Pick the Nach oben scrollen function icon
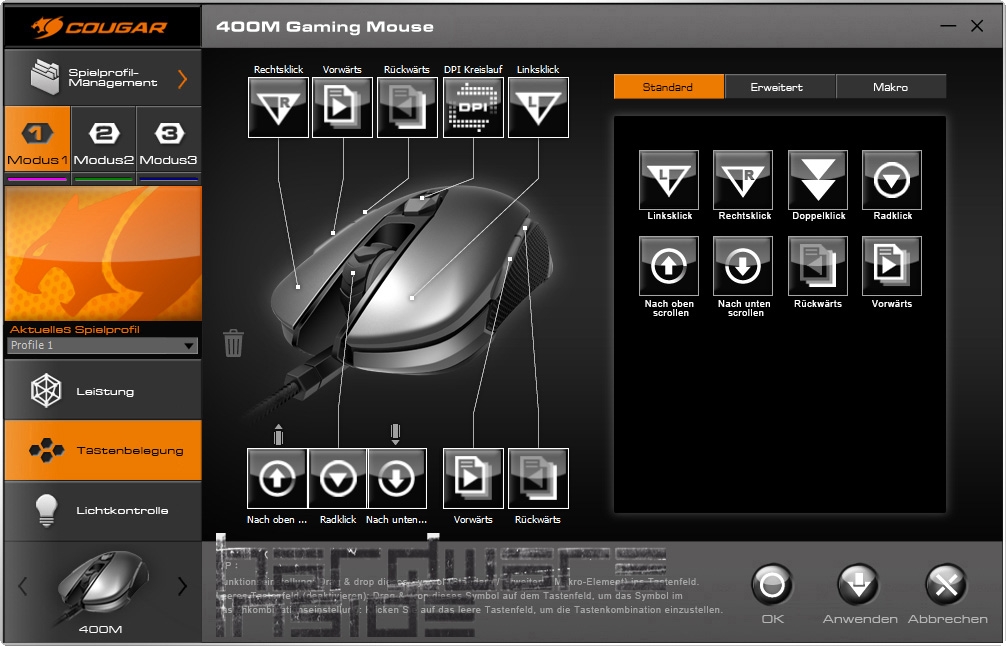Viewport: 1006px width, 646px height. pos(669,266)
